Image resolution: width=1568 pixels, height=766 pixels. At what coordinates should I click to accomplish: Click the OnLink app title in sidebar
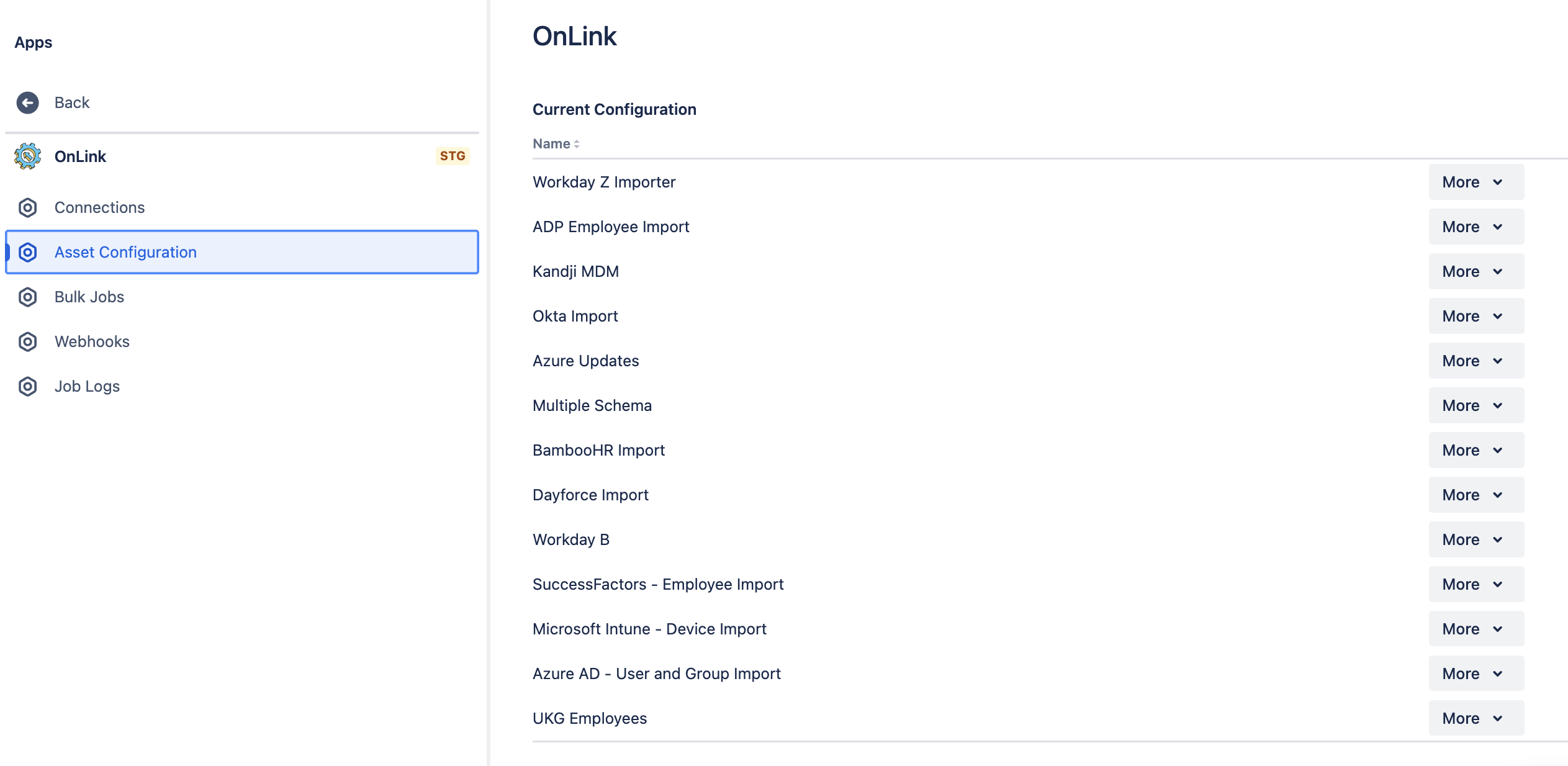(x=80, y=156)
